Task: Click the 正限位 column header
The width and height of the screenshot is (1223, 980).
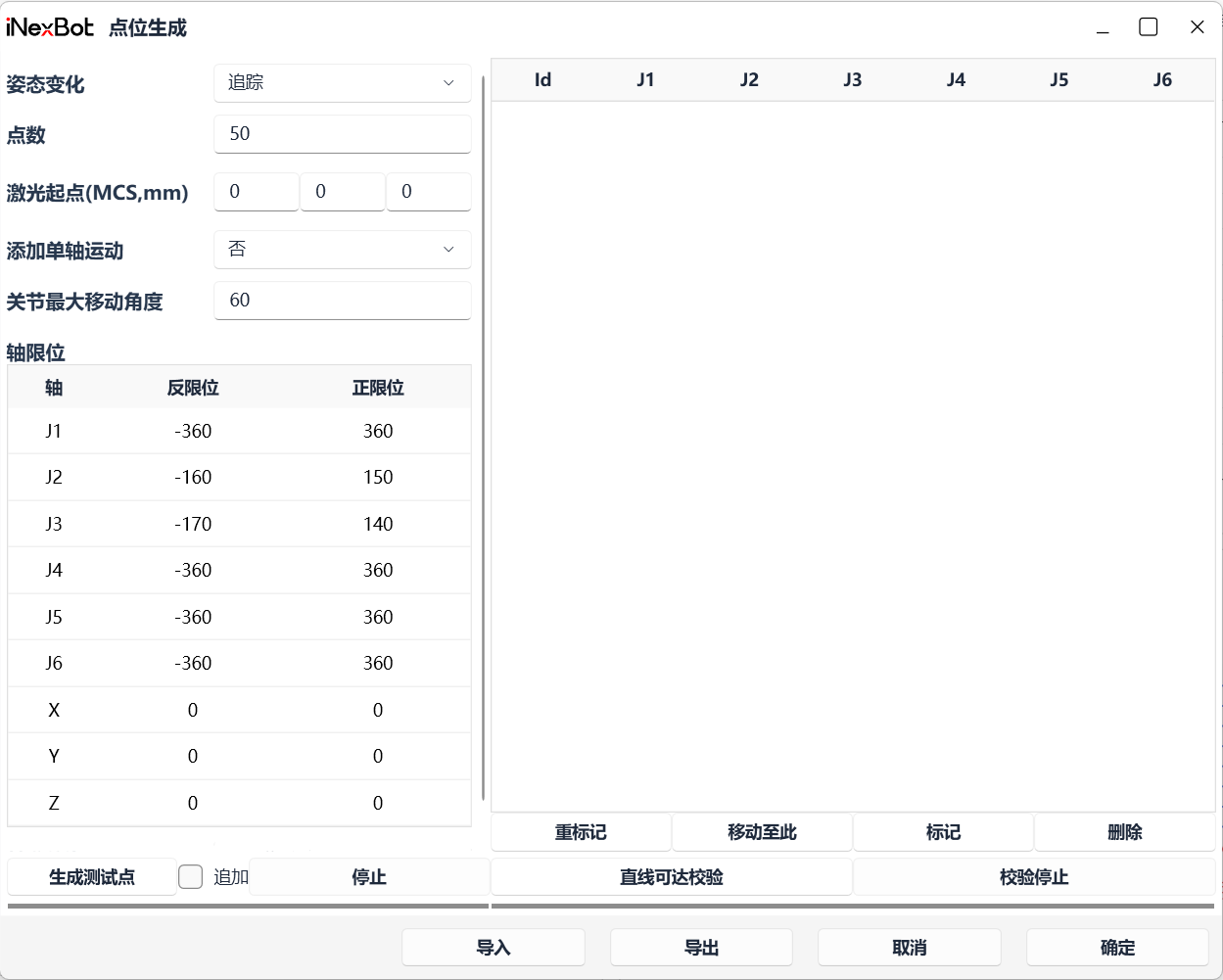Action: point(378,388)
